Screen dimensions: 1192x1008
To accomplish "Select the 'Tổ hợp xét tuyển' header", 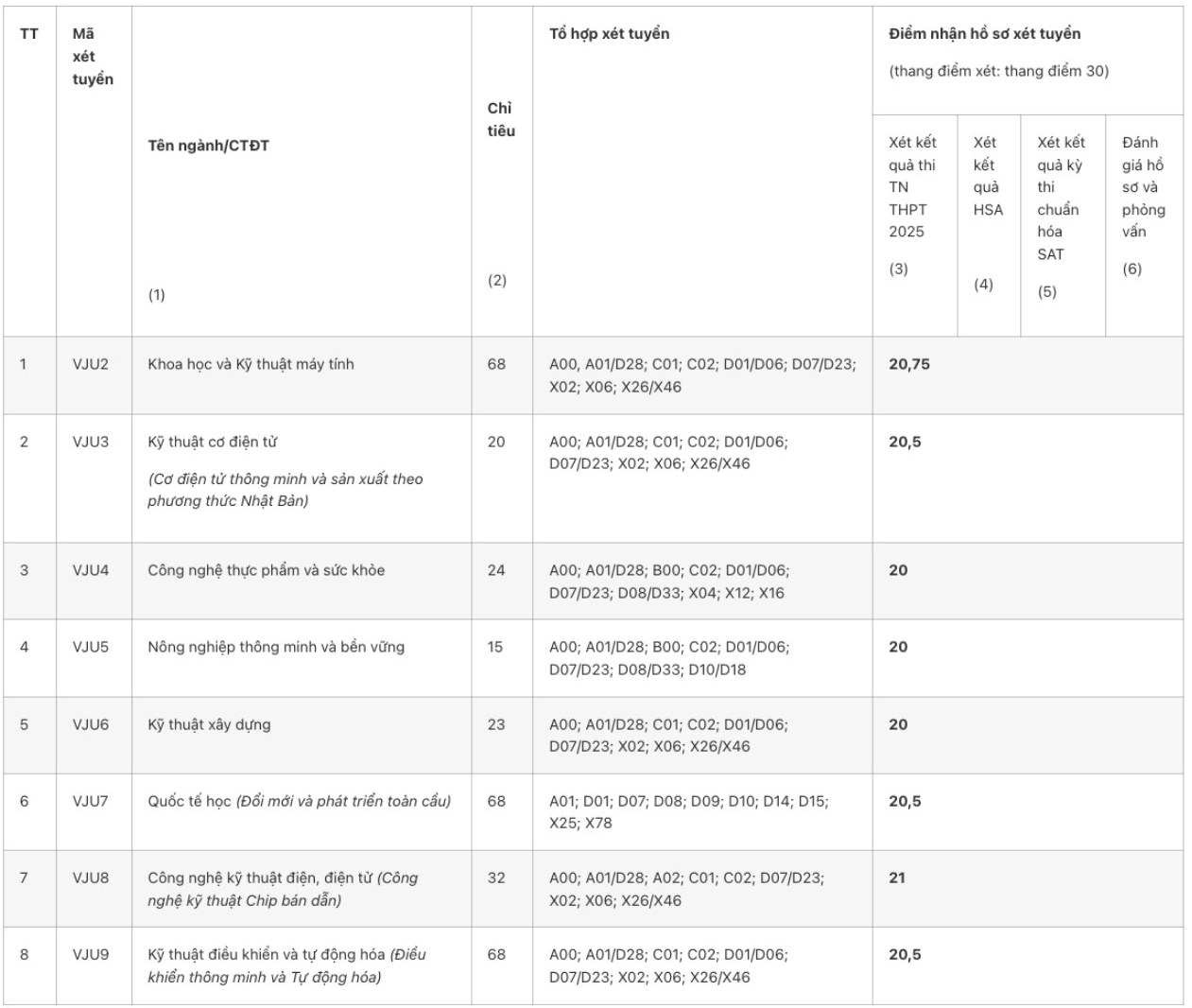I will (x=609, y=34).
